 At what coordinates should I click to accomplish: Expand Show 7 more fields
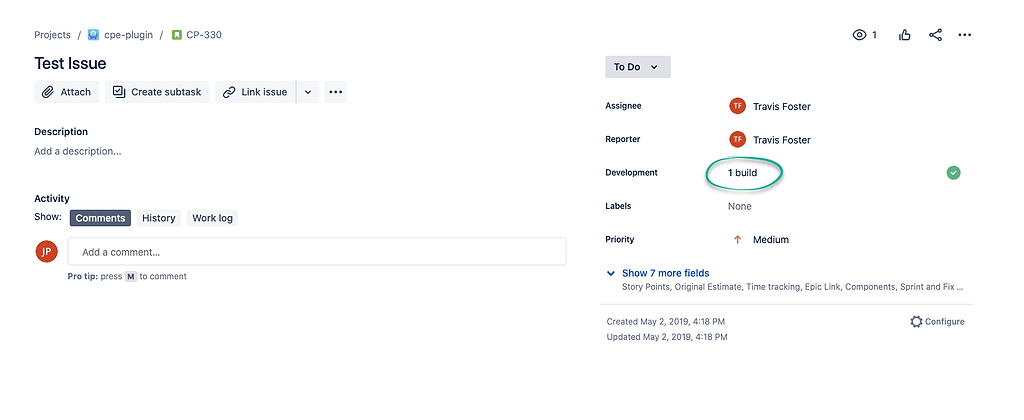click(x=665, y=273)
